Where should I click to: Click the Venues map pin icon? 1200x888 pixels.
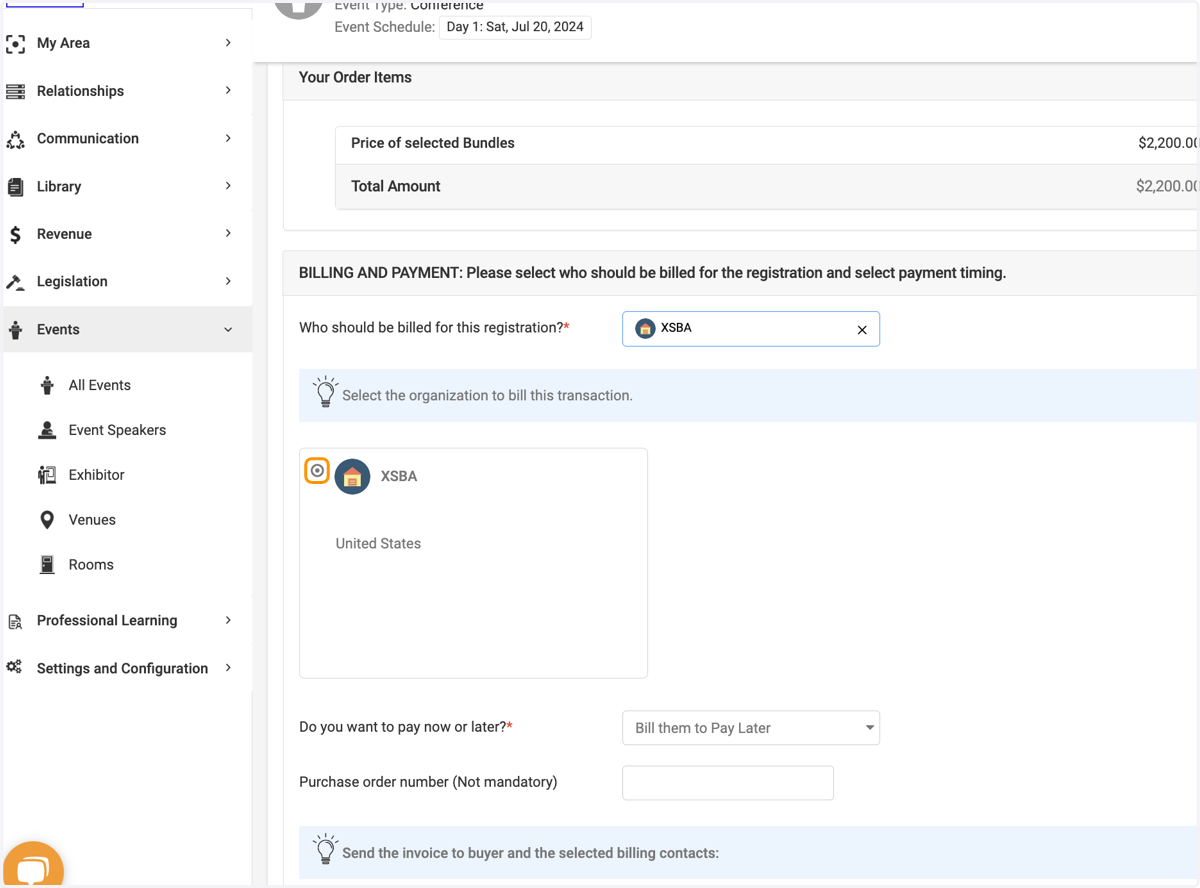(47, 520)
